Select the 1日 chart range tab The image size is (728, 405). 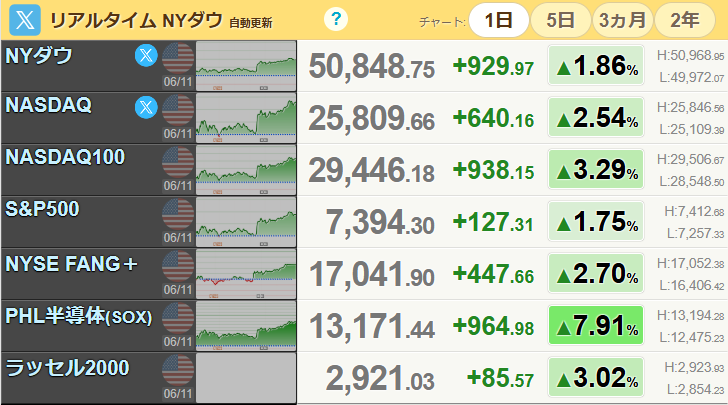pos(499,20)
